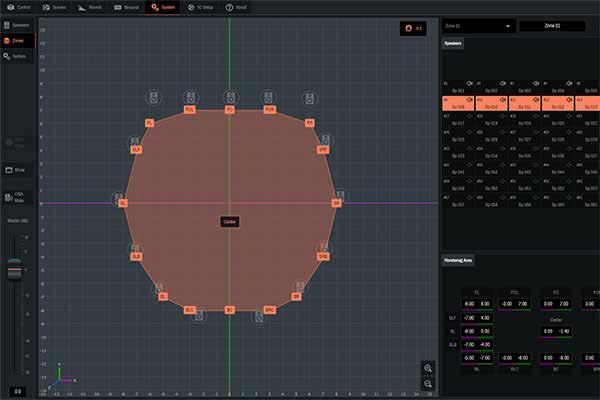Click the Master volume fader handle
Screen dimensions: 600x400
(x=15, y=269)
